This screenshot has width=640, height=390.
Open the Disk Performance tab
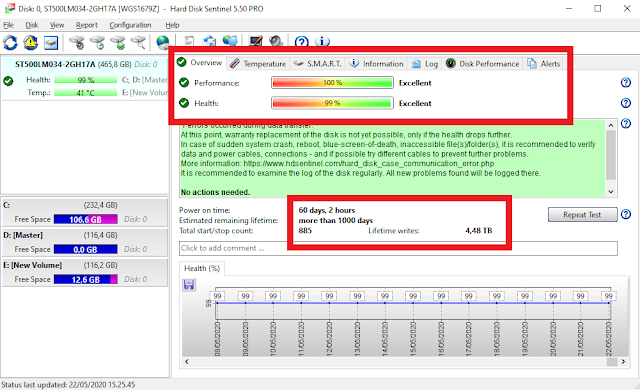[x=483, y=64]
